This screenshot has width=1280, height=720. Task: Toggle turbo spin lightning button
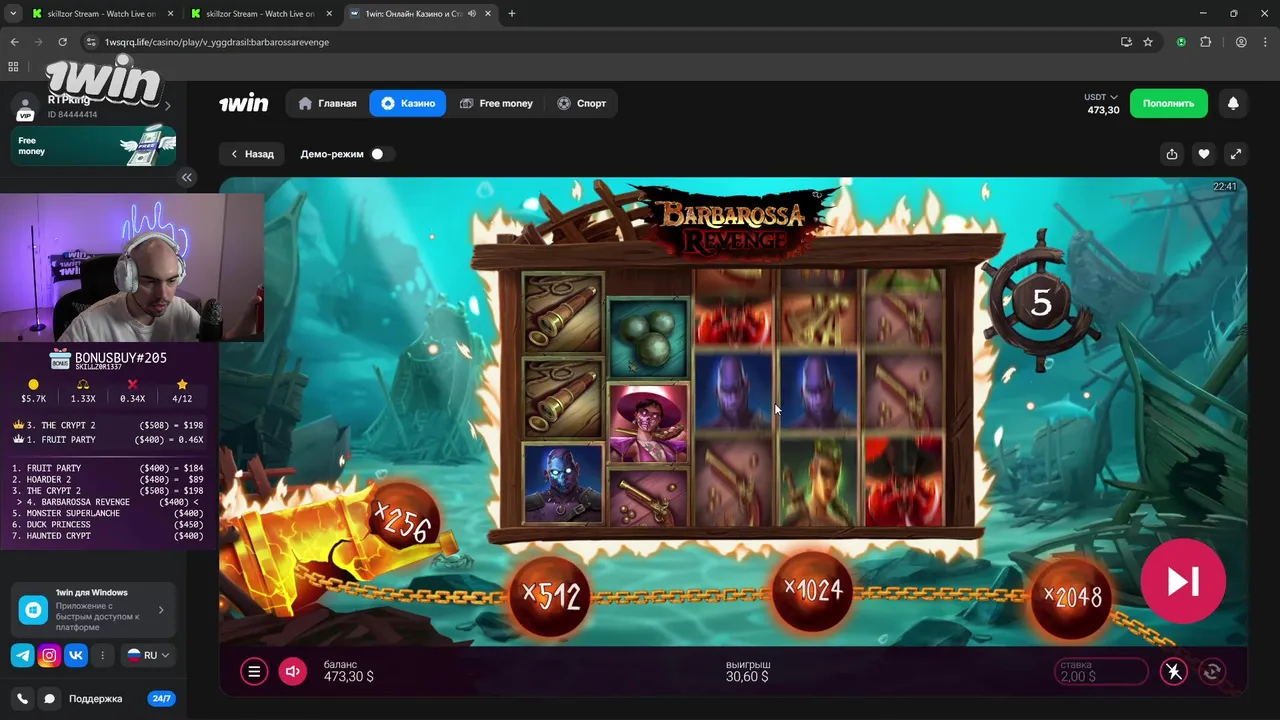pos(1174,672)
